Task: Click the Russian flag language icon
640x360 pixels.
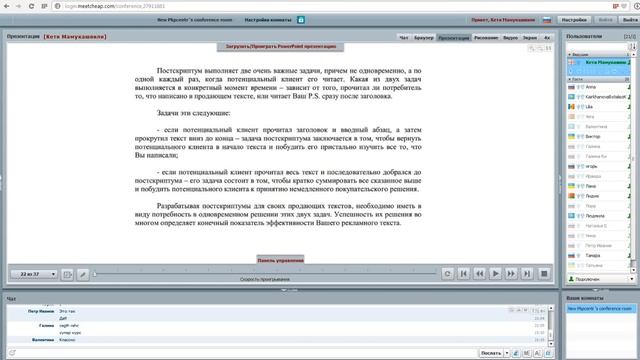Action: [547, 20]
